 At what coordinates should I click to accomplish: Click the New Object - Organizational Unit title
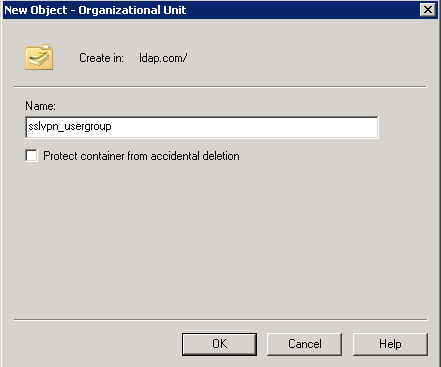(x=95, y=10)
